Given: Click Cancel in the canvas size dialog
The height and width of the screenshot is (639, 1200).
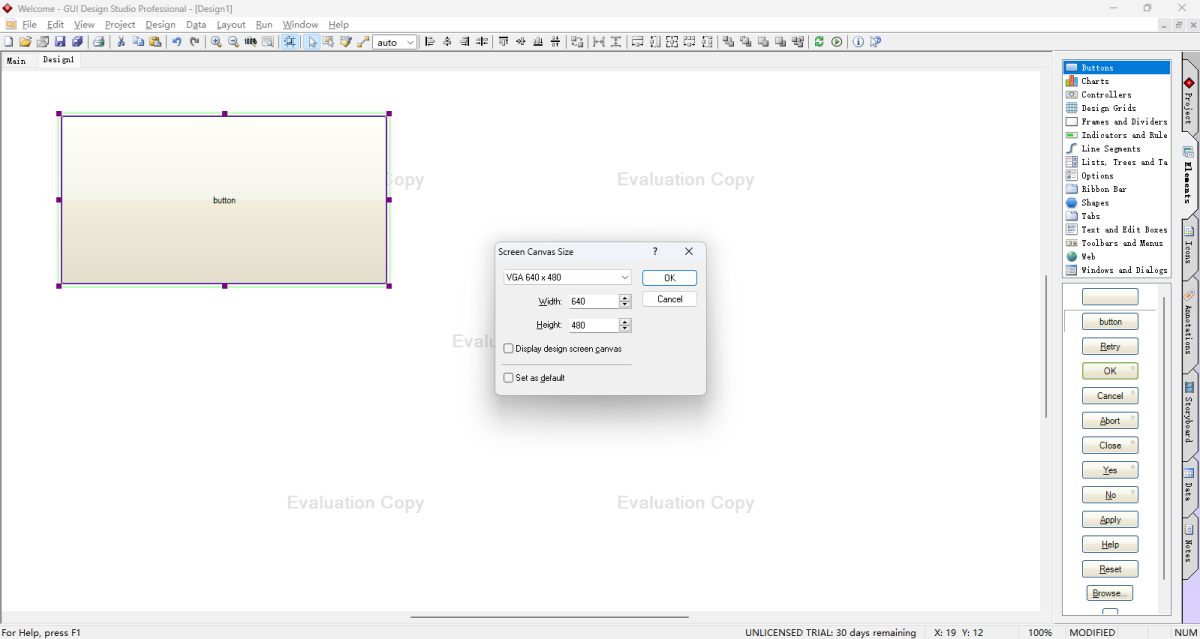Looking at the screenshot, I should coord(669,299).
